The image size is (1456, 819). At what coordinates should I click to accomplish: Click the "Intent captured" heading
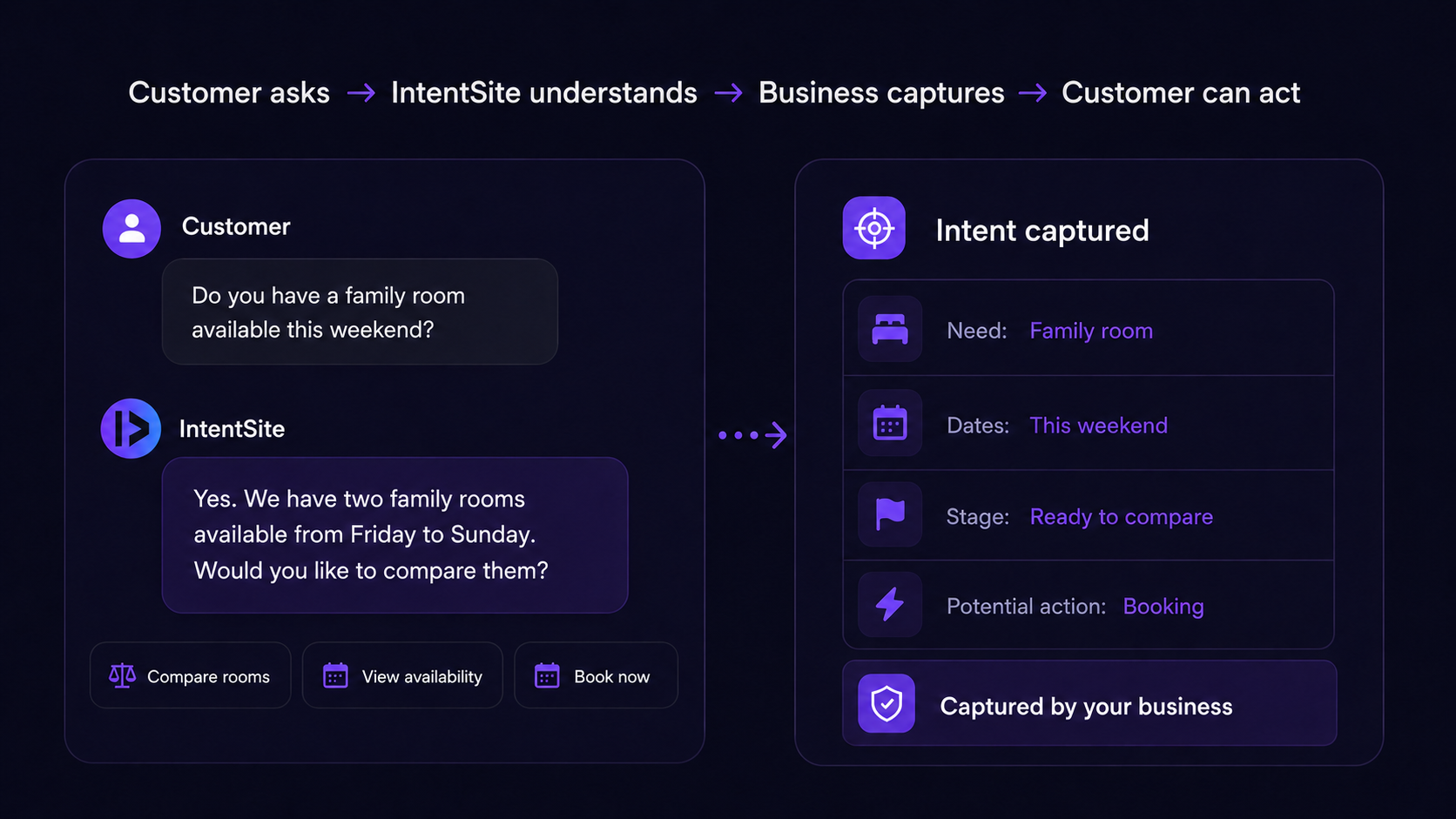point(1042,231)
